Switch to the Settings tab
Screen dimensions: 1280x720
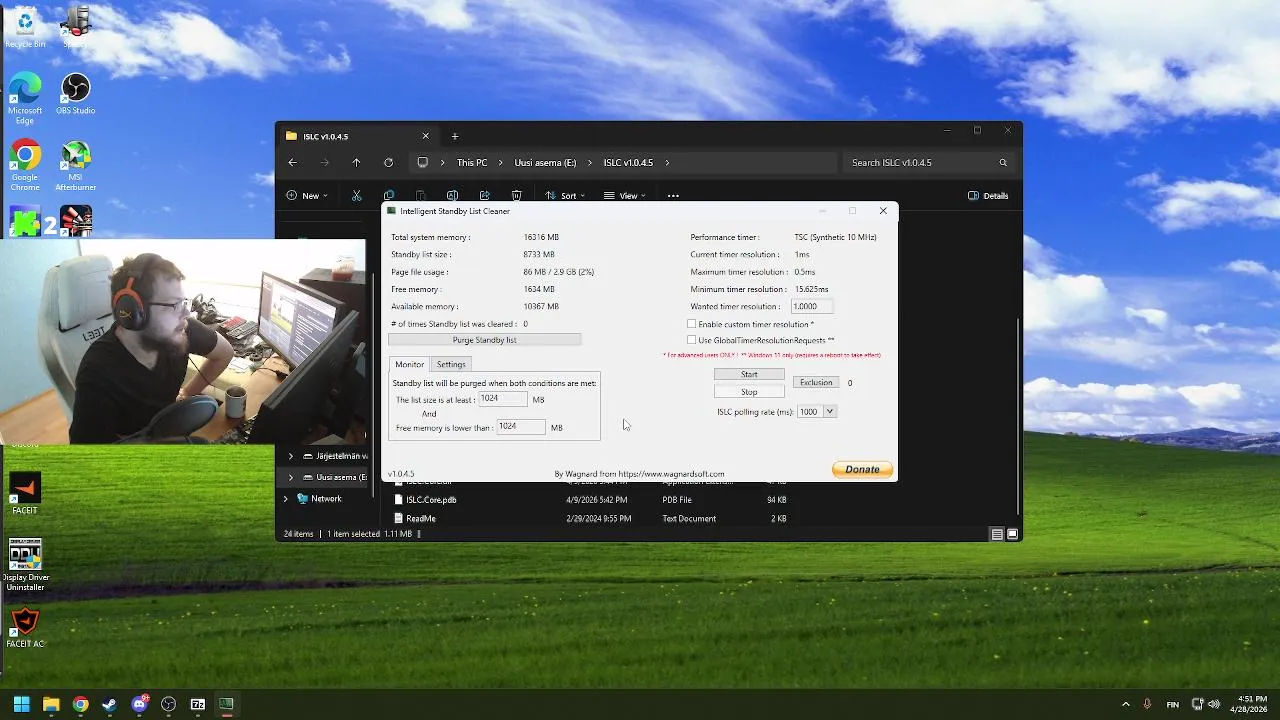(x=451, y=364)
